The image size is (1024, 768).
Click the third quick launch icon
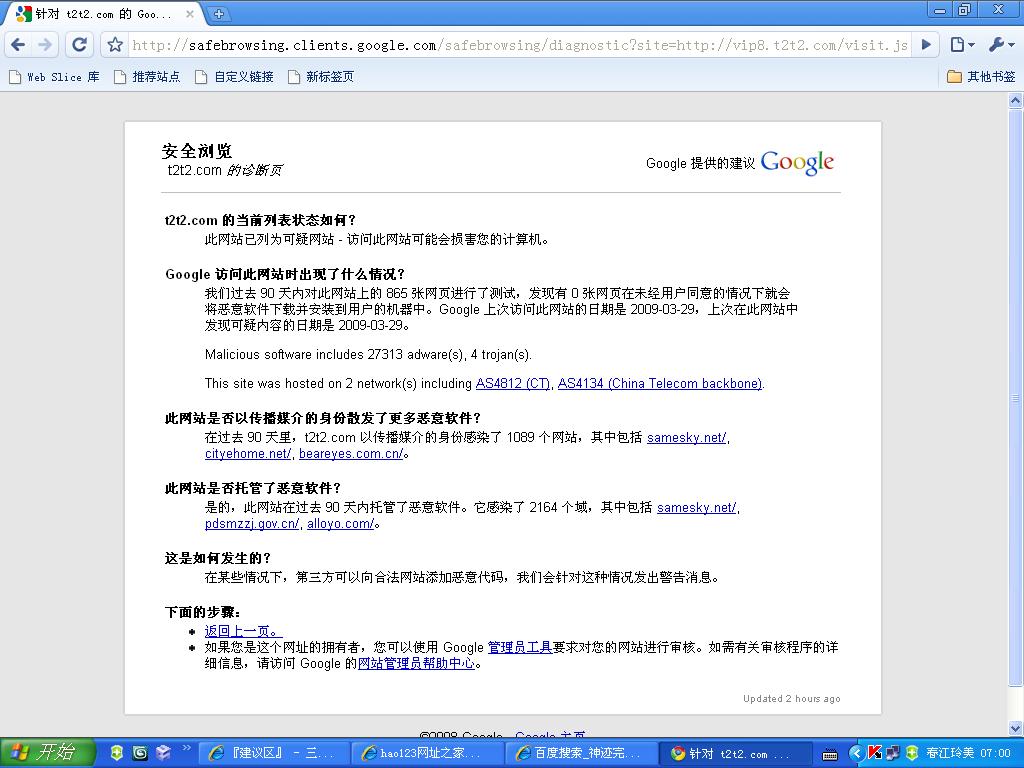point(163,753)
